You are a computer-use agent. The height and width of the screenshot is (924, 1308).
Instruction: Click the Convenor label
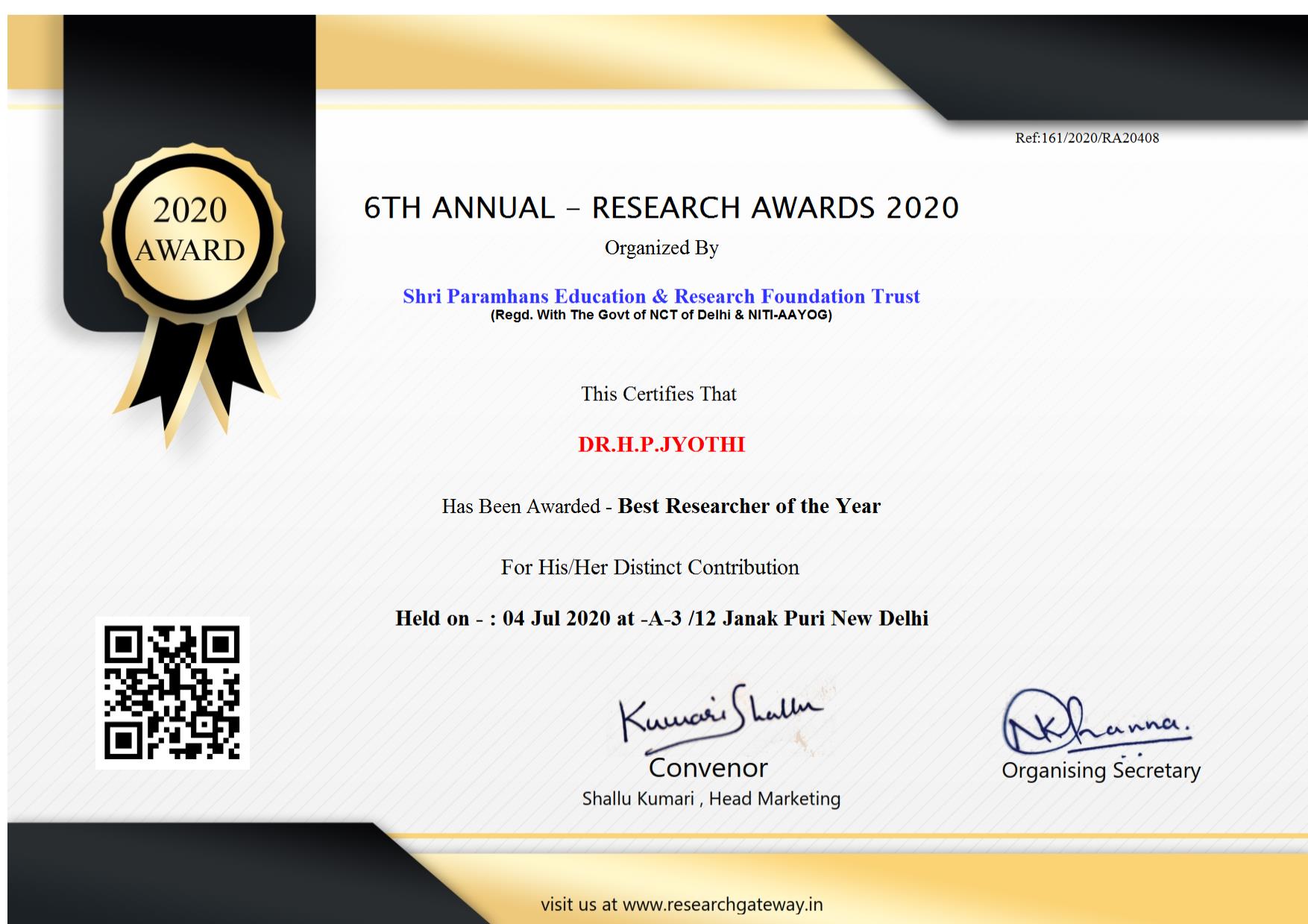[708, 767]
